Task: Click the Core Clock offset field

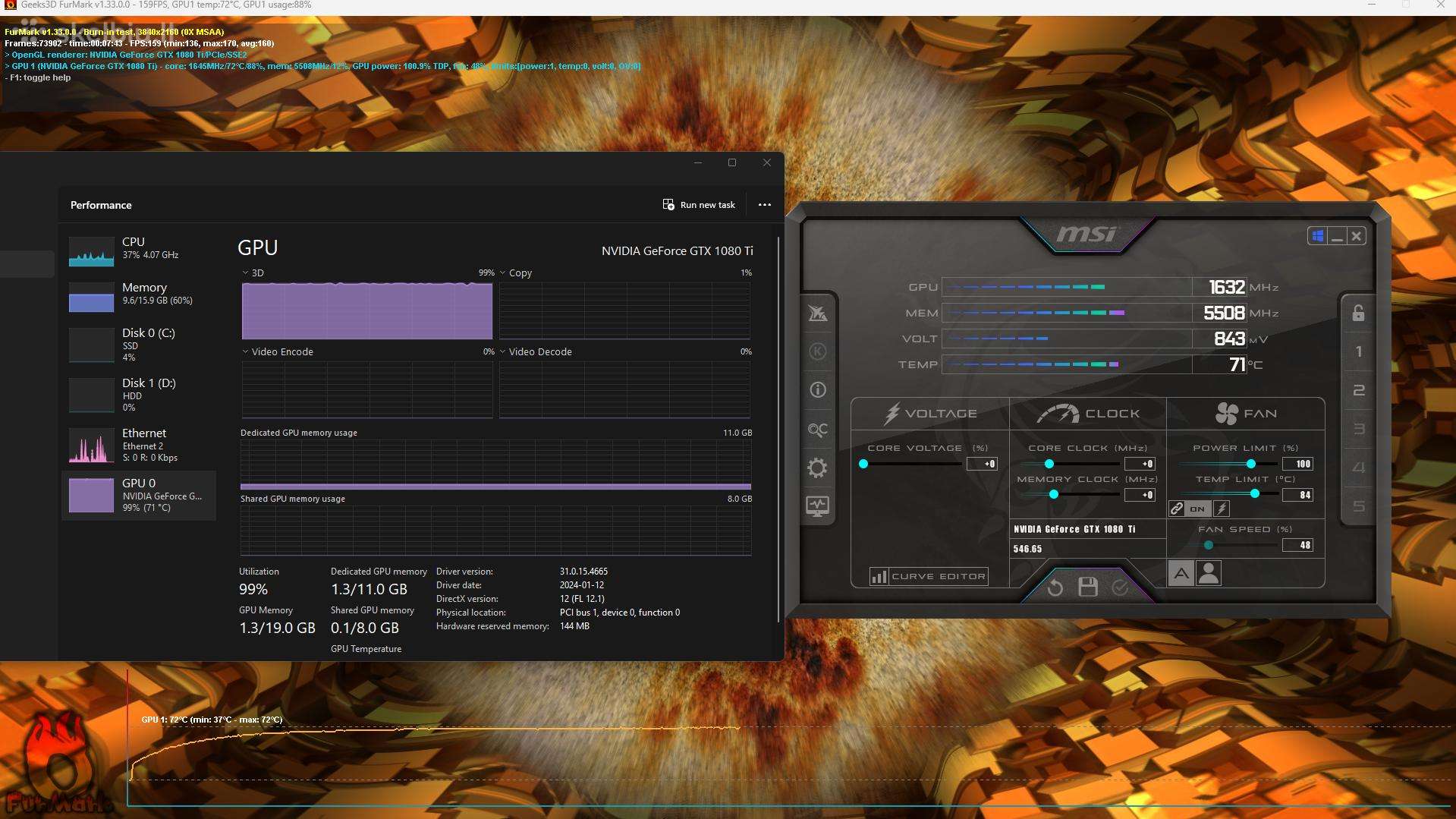Action: coord(1140,464)
